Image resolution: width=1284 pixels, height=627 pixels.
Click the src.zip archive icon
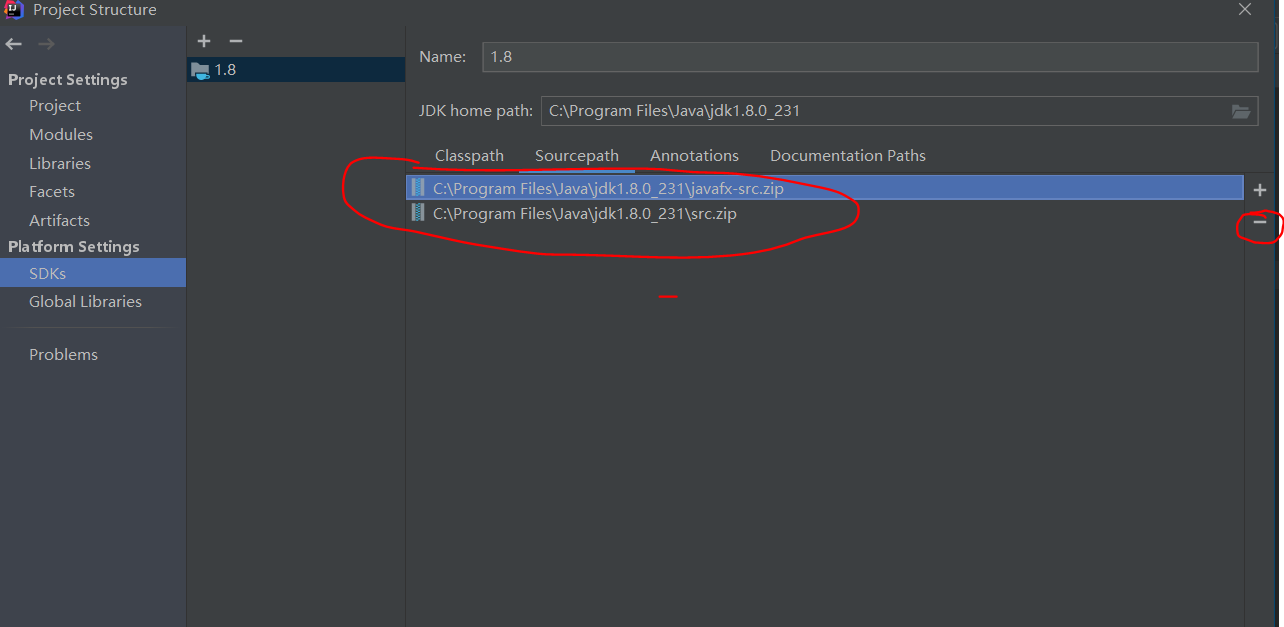coord(418,214)
